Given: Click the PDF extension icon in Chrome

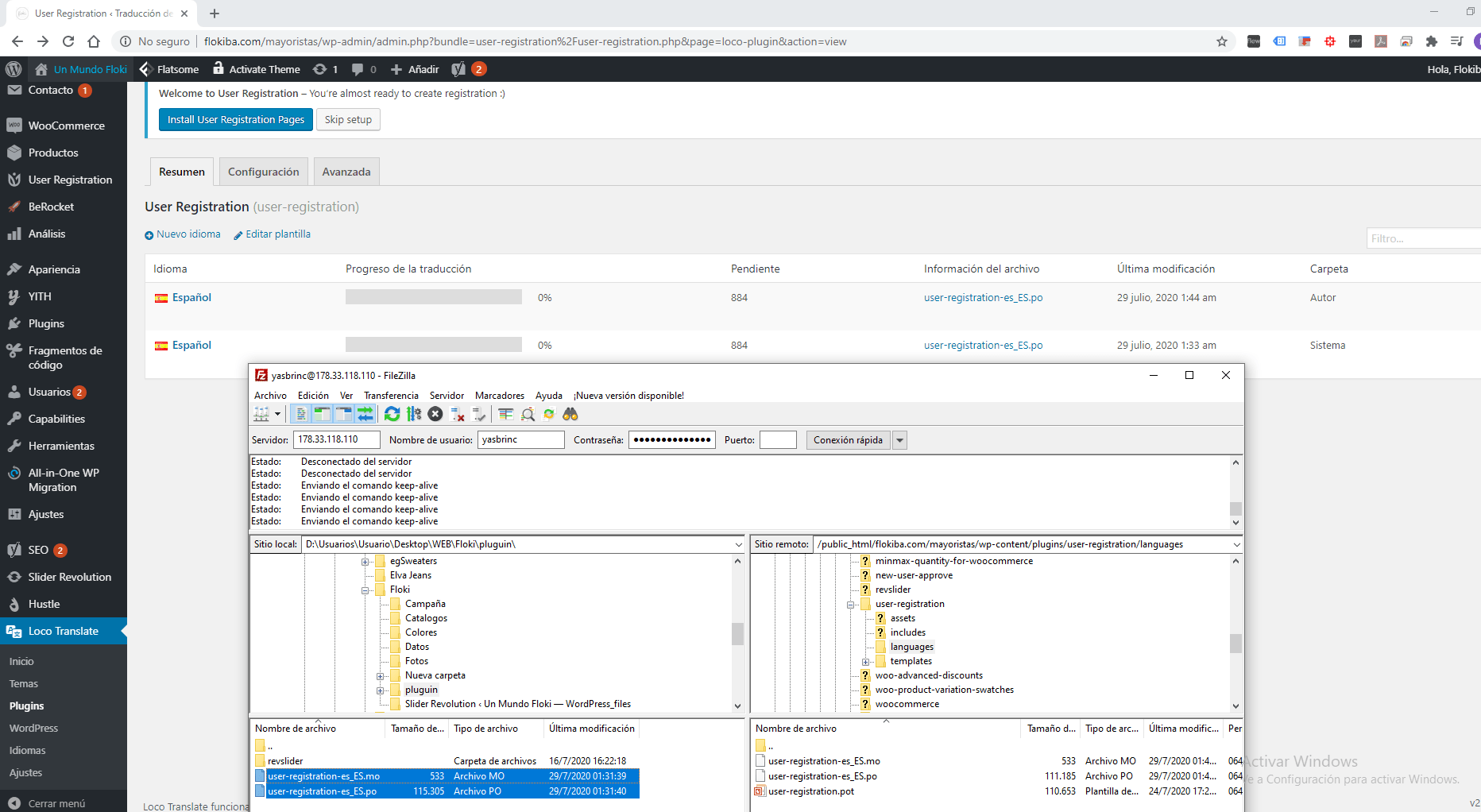Looking at the screenshot, I should pyautogui.click(x=1381, y=41).
